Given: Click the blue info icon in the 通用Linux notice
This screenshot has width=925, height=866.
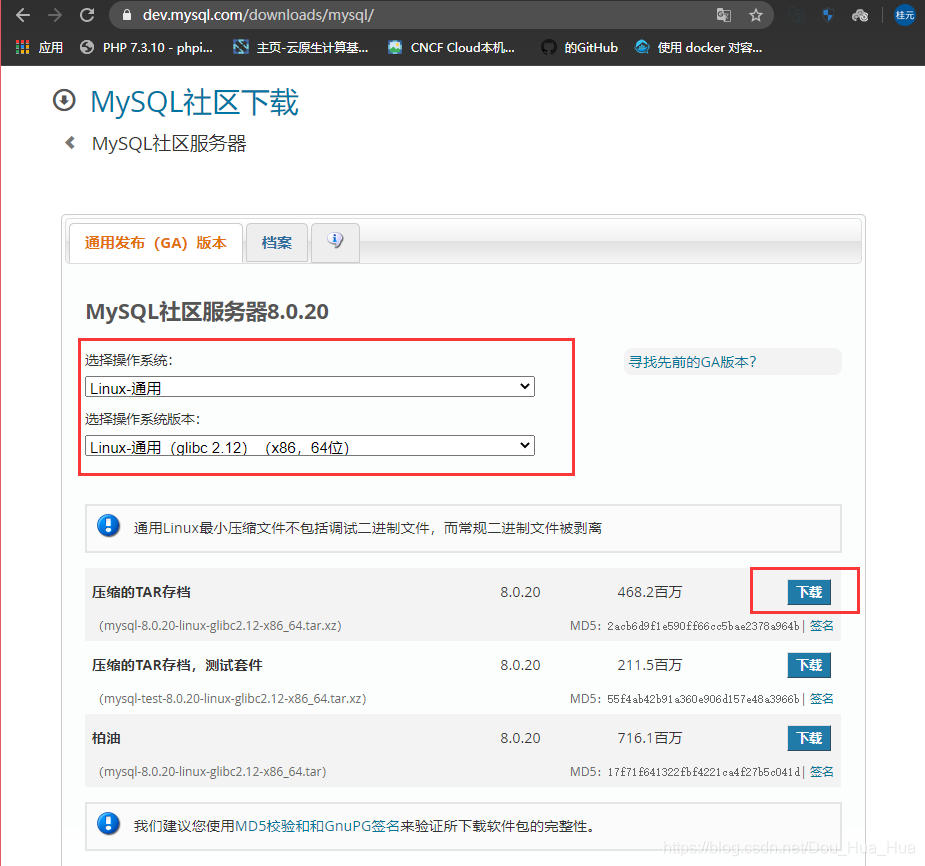Looking at the screenshot, I should [x=109, y=525].
